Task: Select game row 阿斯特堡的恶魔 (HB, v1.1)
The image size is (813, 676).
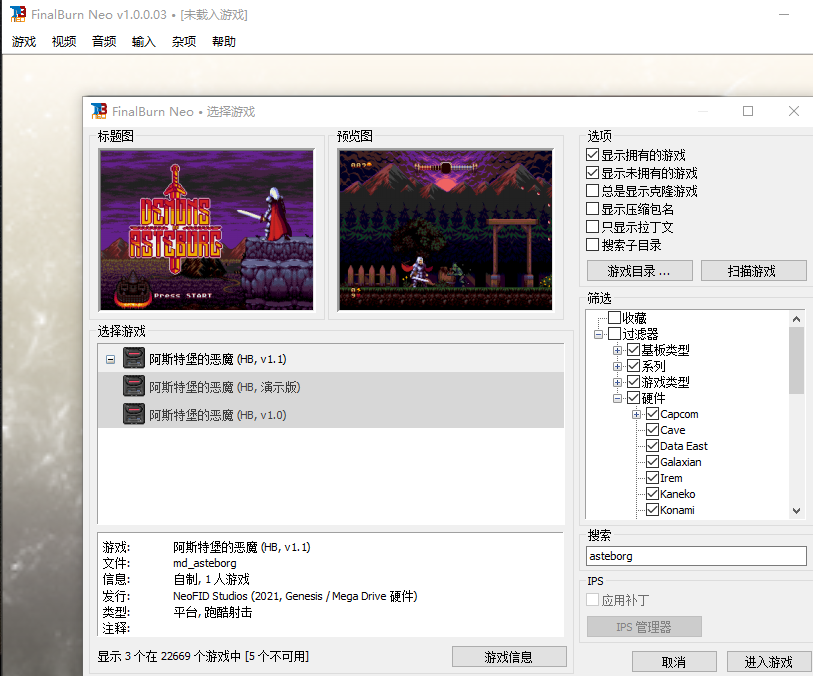Action: pos(331,358)
